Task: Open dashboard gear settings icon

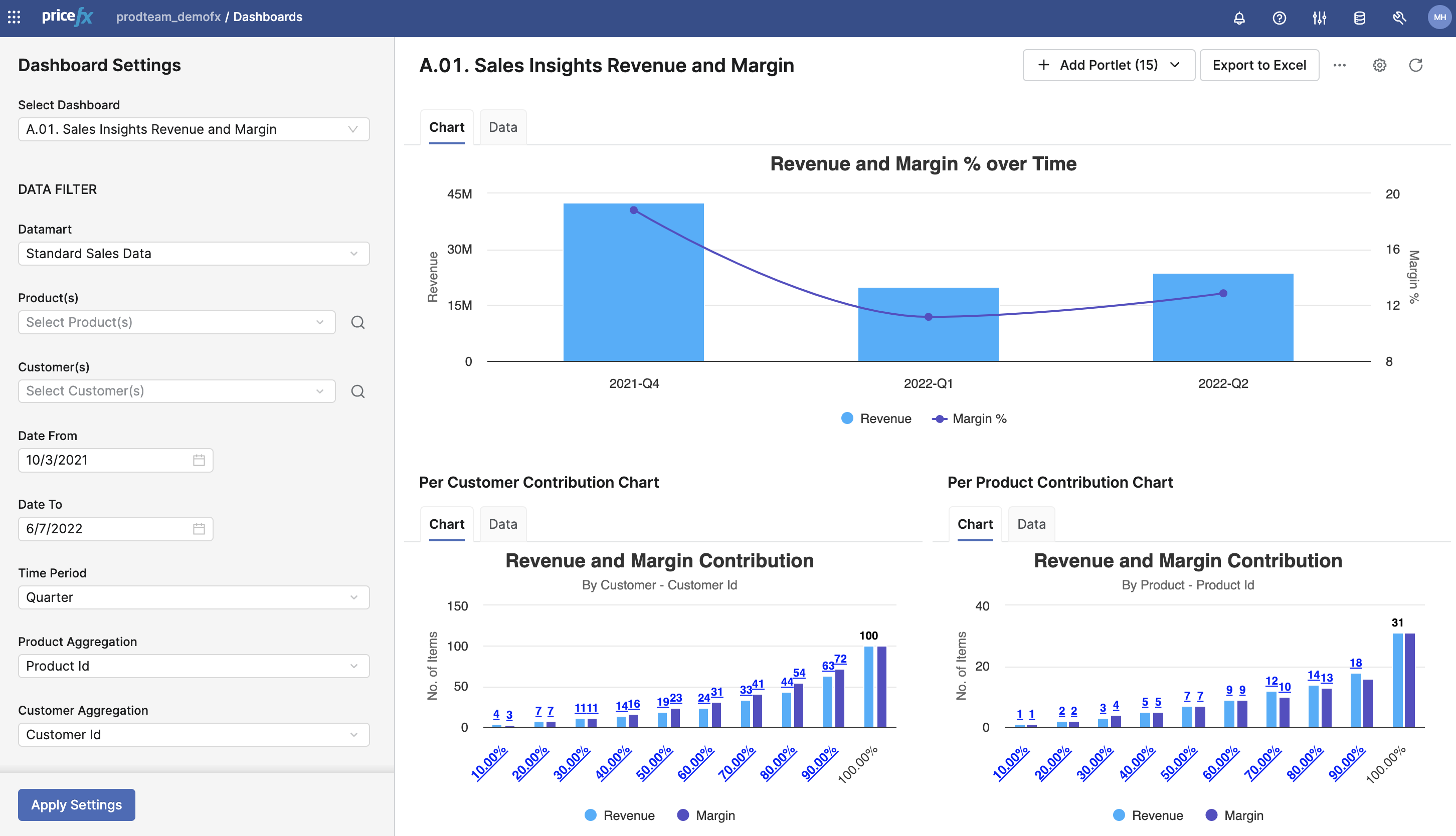Action: 1379,65
